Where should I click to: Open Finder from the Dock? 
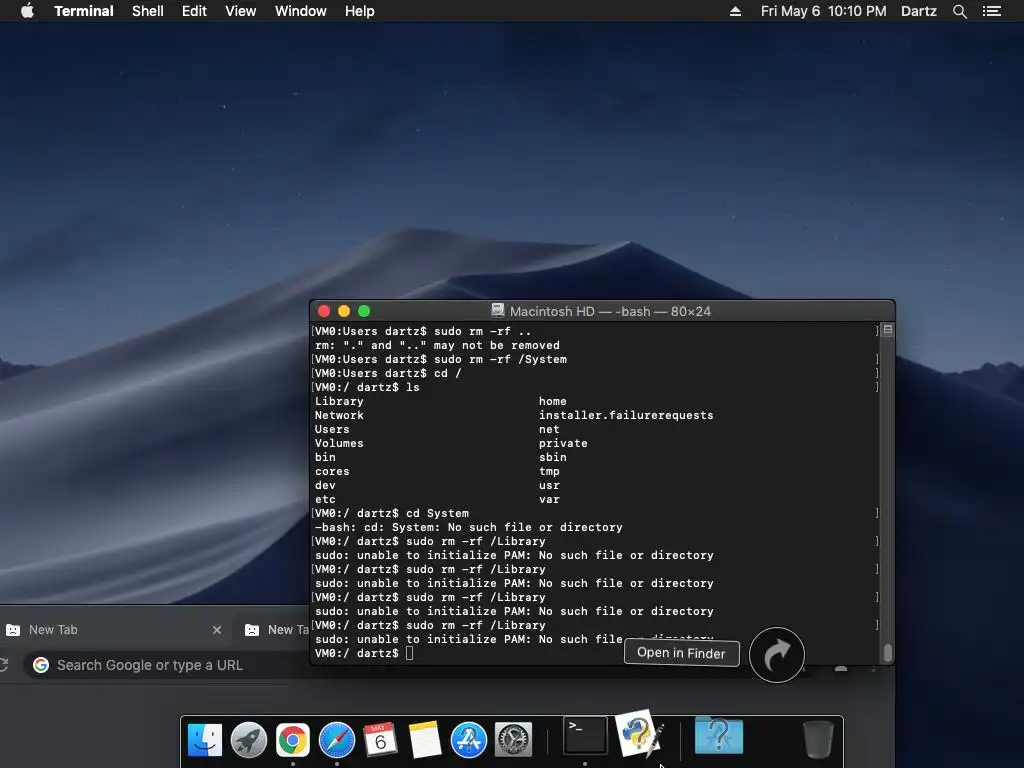pyautogui.click(x=204, y=740)
